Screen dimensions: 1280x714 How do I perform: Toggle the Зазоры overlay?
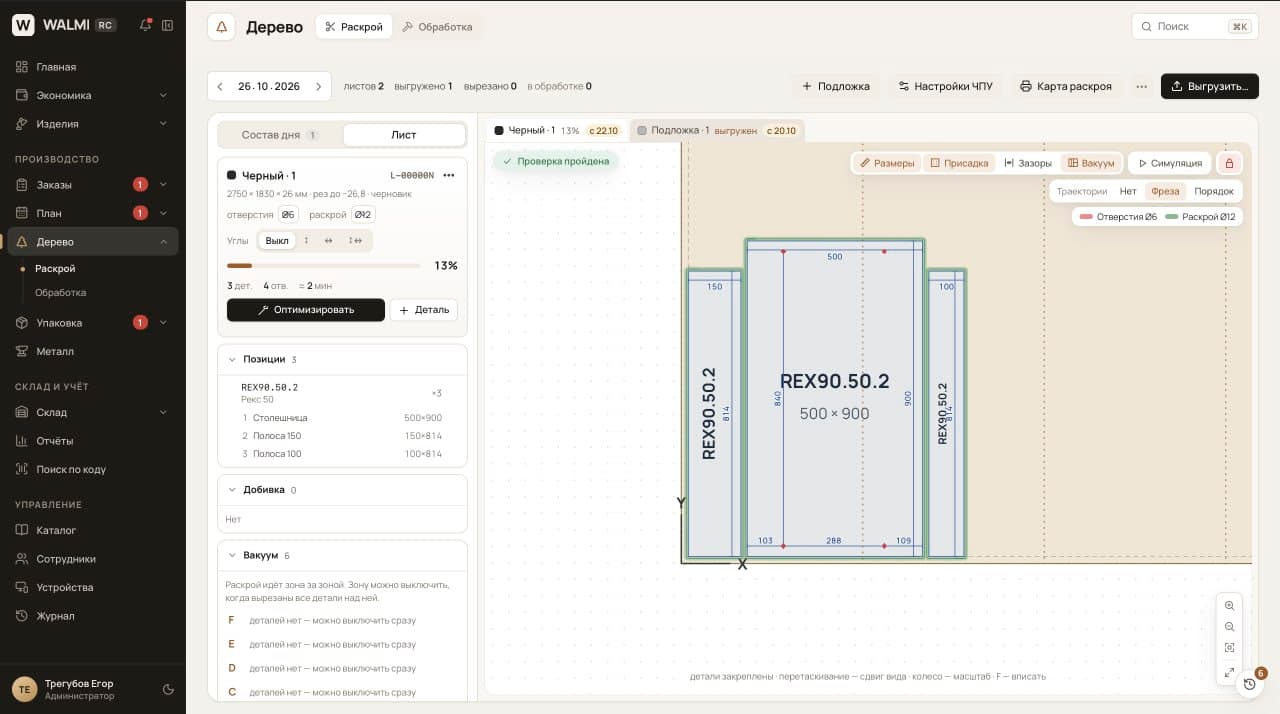(x=1028, y=163)
